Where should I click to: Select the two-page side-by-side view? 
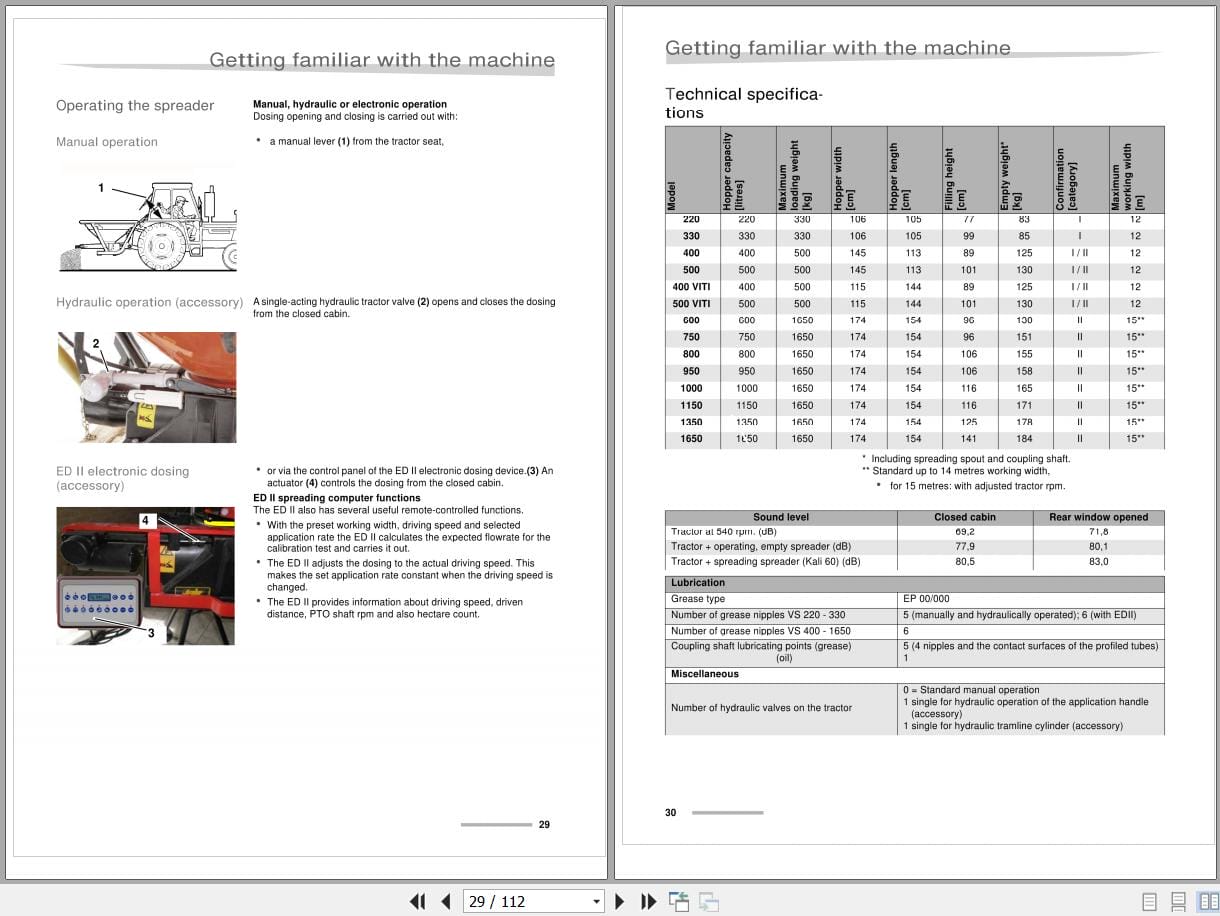tap(1208, 901)
